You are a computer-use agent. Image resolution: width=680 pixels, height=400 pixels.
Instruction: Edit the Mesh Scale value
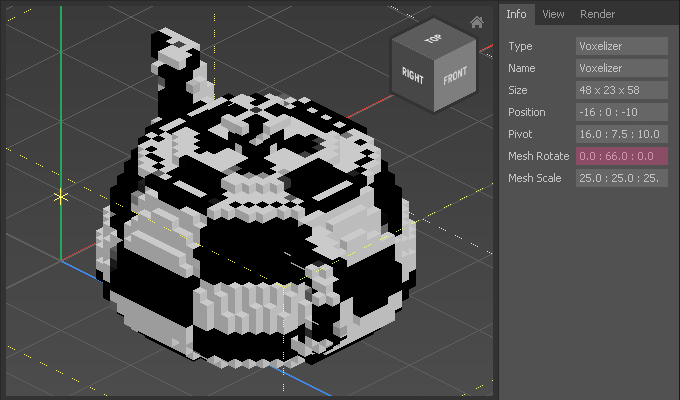(x=622, y=178)
